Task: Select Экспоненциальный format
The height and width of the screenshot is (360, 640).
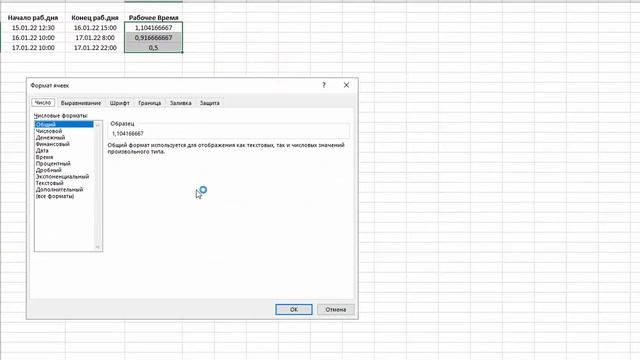Action: point(64,177)
